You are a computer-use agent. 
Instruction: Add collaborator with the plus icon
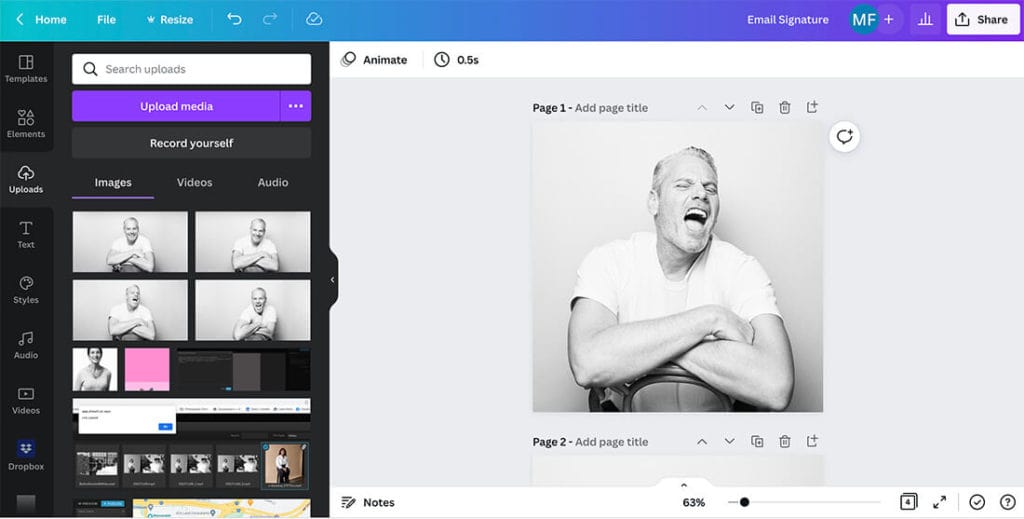click(x=889, y=20)
